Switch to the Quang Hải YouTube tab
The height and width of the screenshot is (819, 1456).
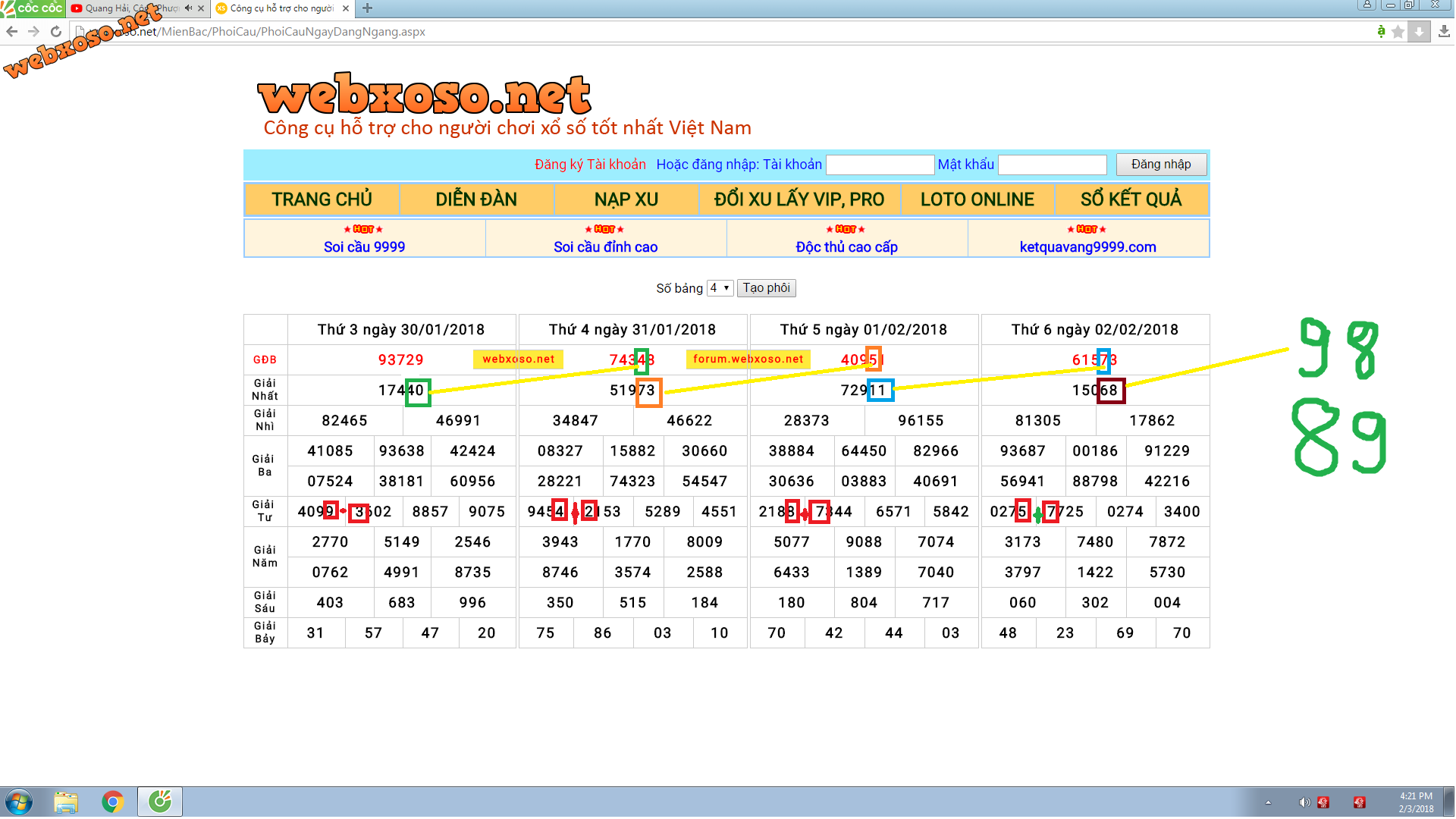(130, 8)
